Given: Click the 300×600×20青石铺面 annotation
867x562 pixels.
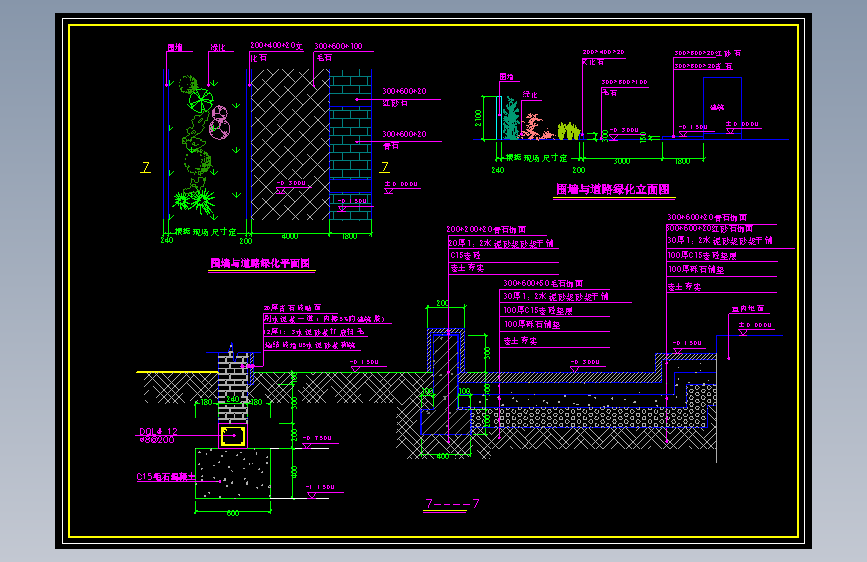Looking at the screenshot, I should (707, 217).
